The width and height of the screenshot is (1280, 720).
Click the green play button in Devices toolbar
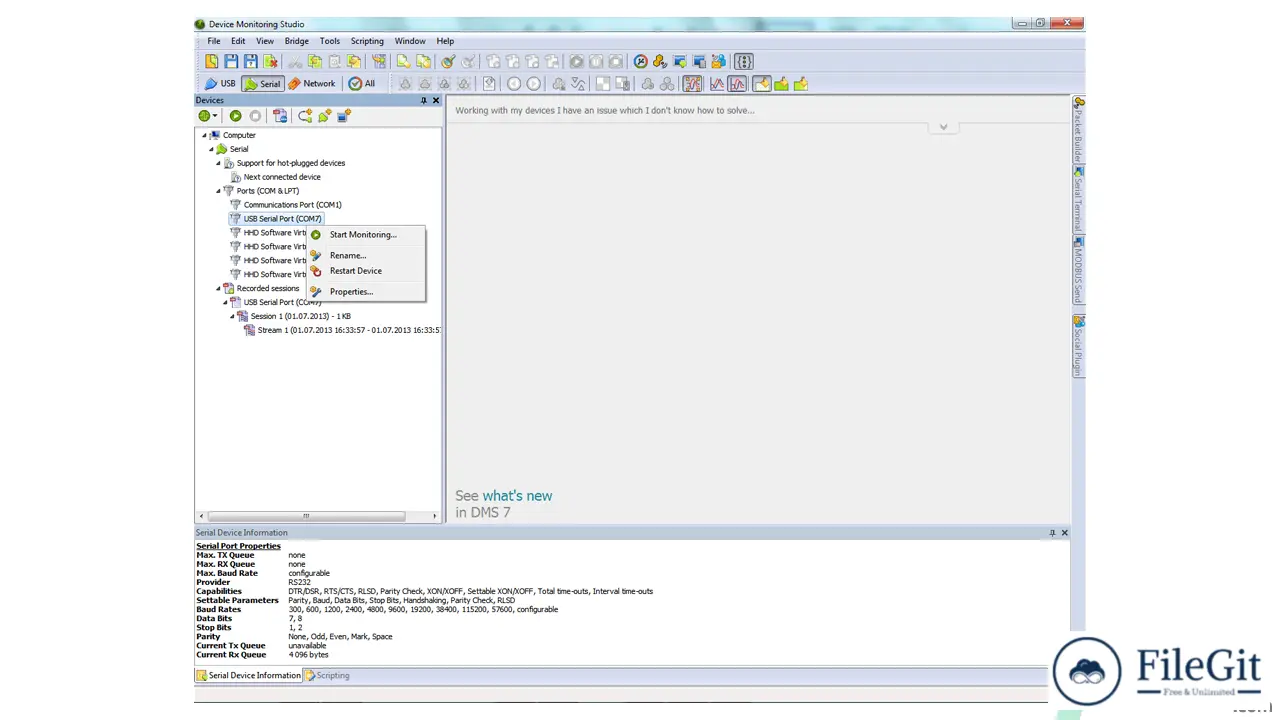click(x=236, y=116)
